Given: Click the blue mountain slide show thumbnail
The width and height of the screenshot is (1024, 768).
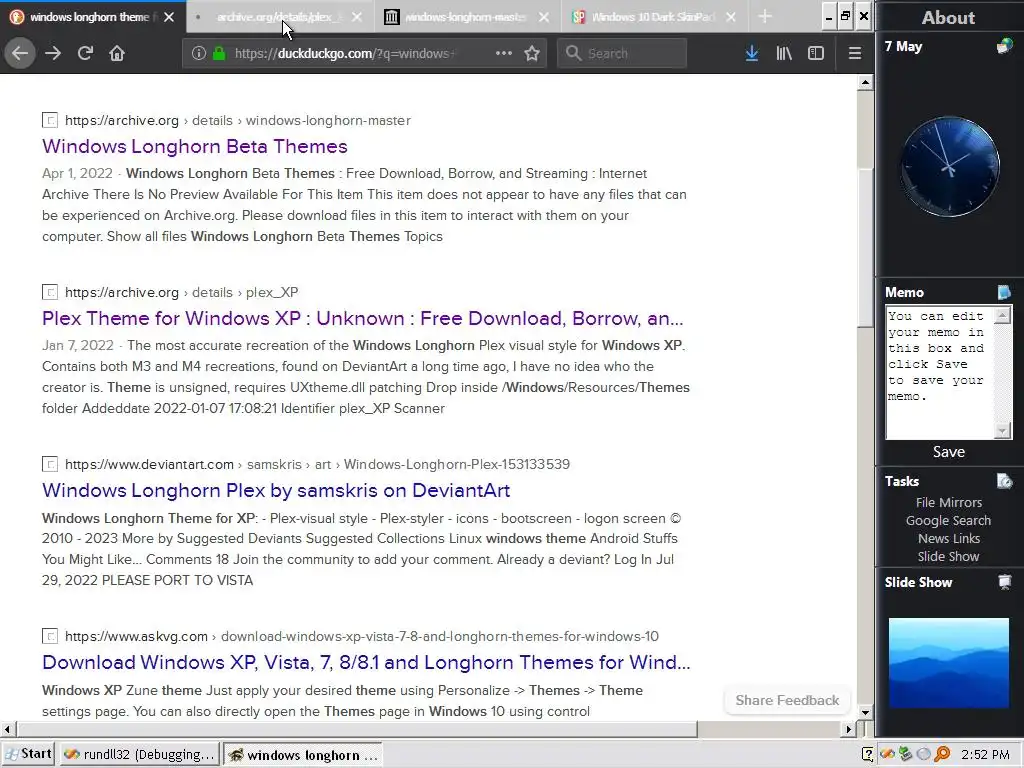Looking at the screenshot, I should click(948, 663).
